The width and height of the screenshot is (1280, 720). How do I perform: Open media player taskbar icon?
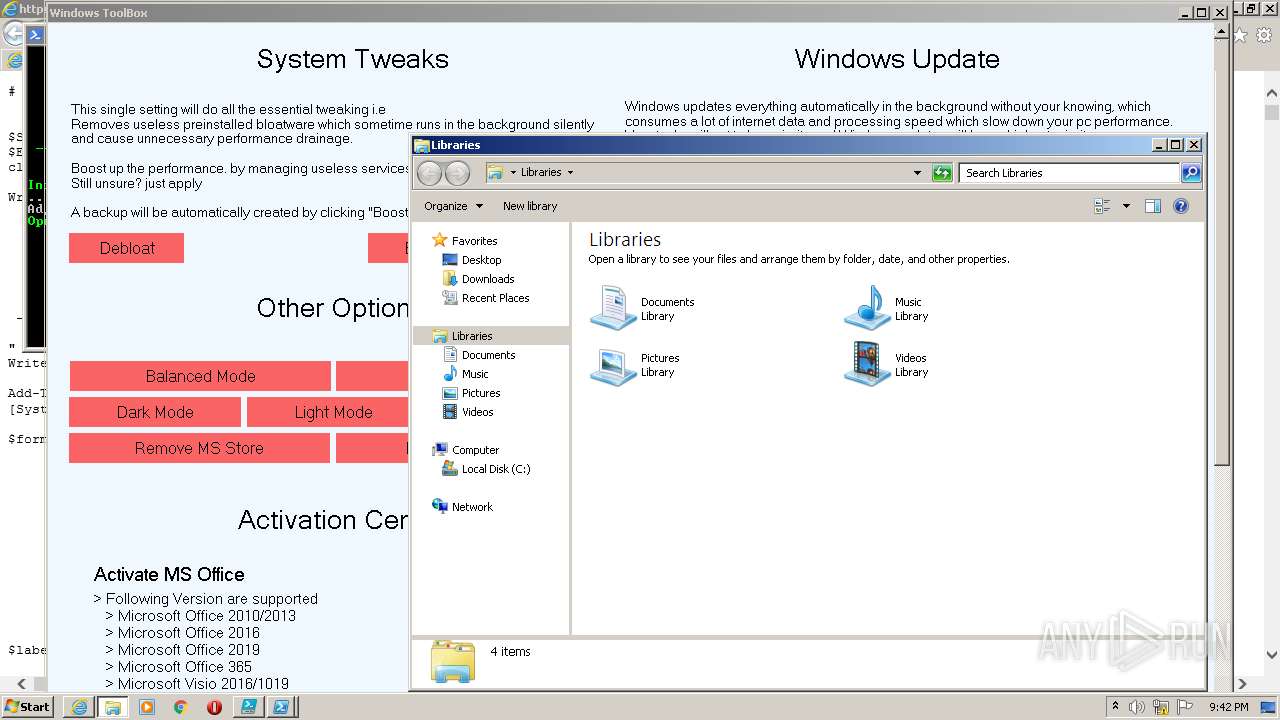(147, 707)
